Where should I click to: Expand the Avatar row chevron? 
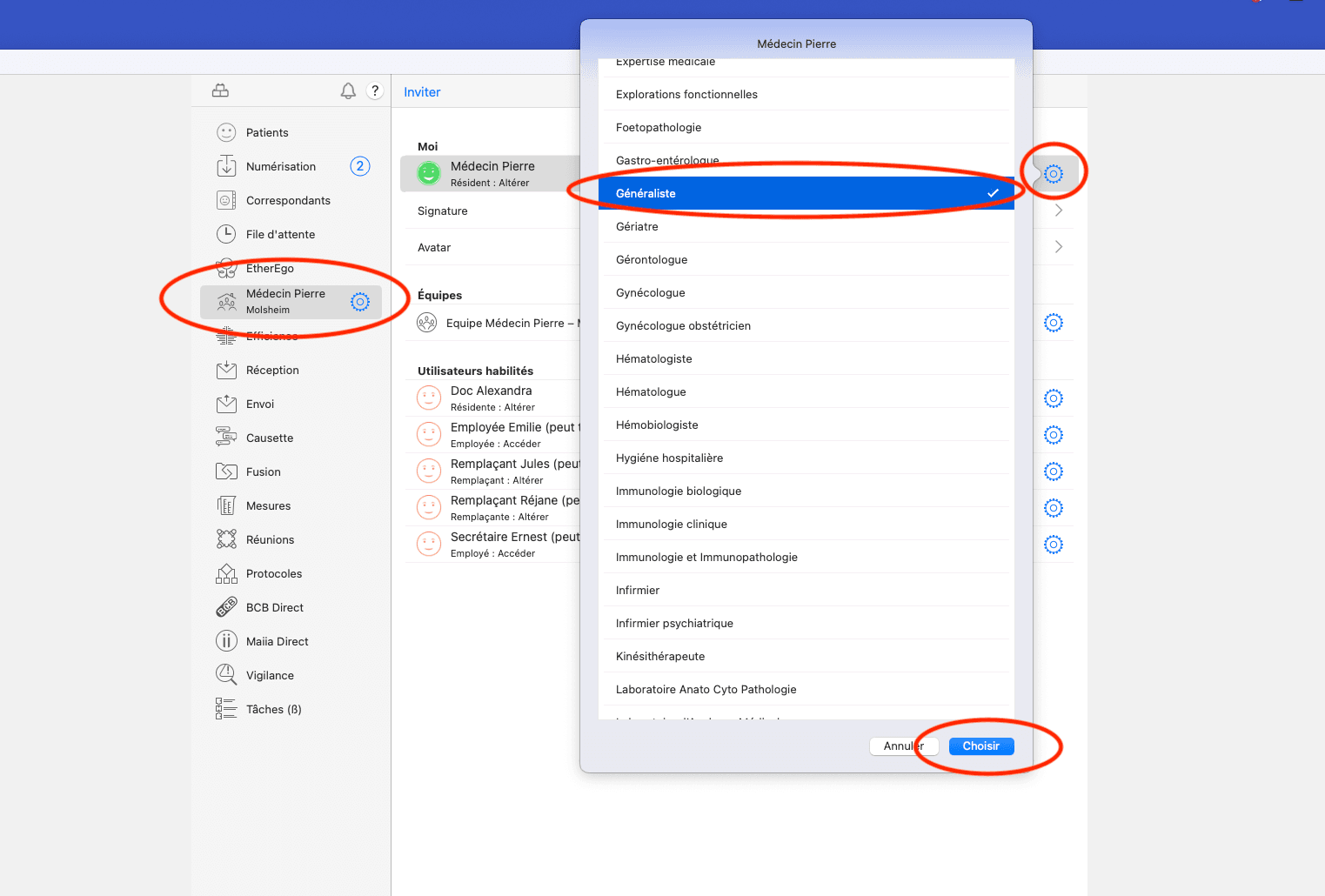1058,247
